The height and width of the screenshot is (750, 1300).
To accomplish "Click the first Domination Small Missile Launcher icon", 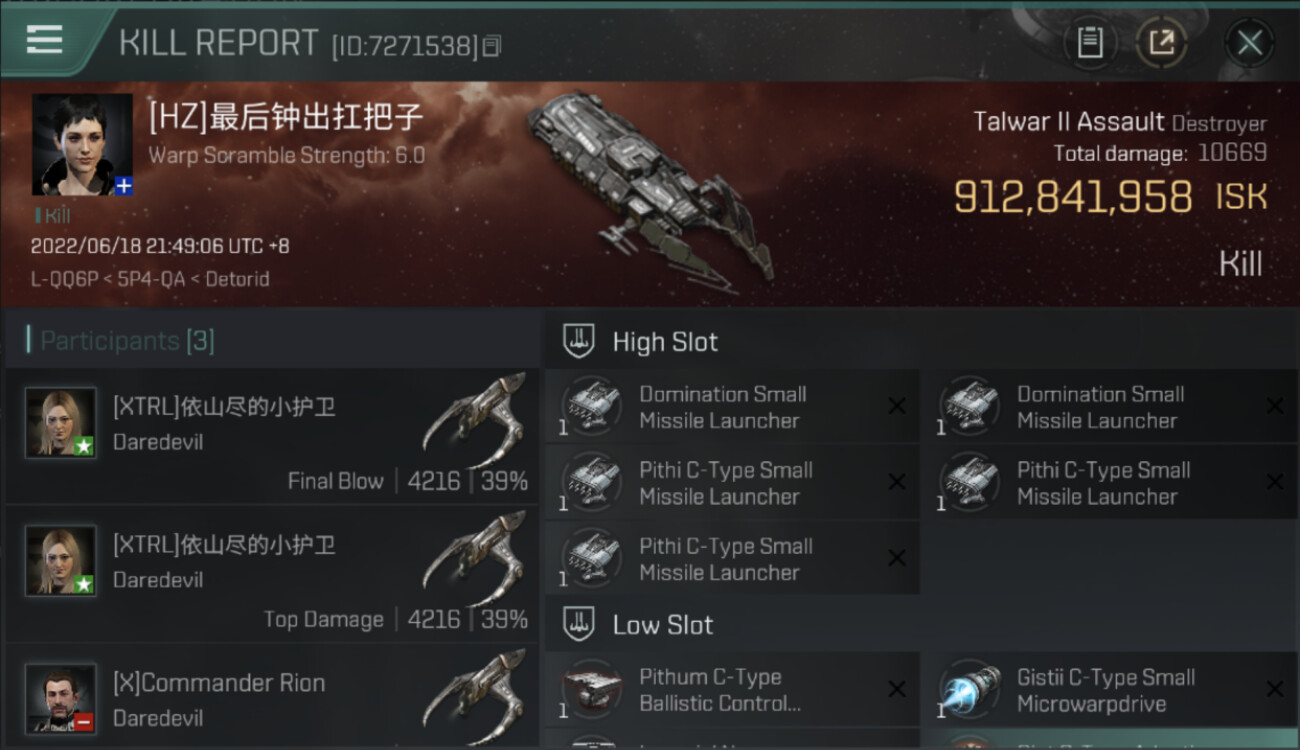I will (x=592, y=407).
